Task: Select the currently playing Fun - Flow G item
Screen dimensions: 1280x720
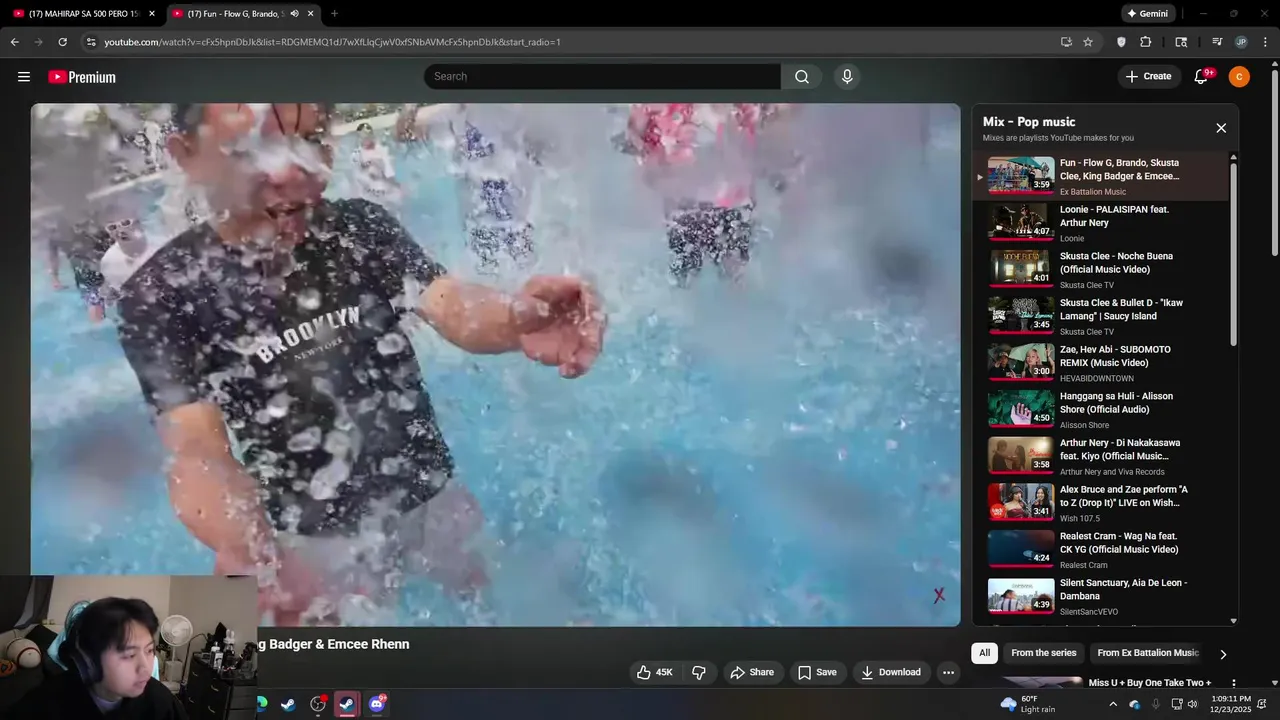Action: tap(1100, 177)
